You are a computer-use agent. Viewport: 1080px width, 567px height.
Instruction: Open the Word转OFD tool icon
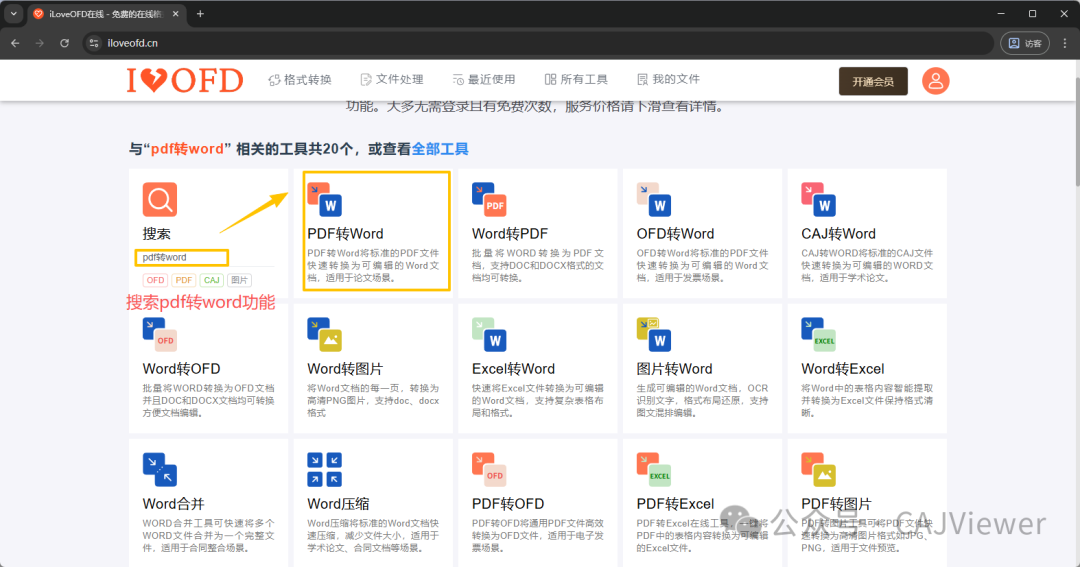click(x=160, y=335)
